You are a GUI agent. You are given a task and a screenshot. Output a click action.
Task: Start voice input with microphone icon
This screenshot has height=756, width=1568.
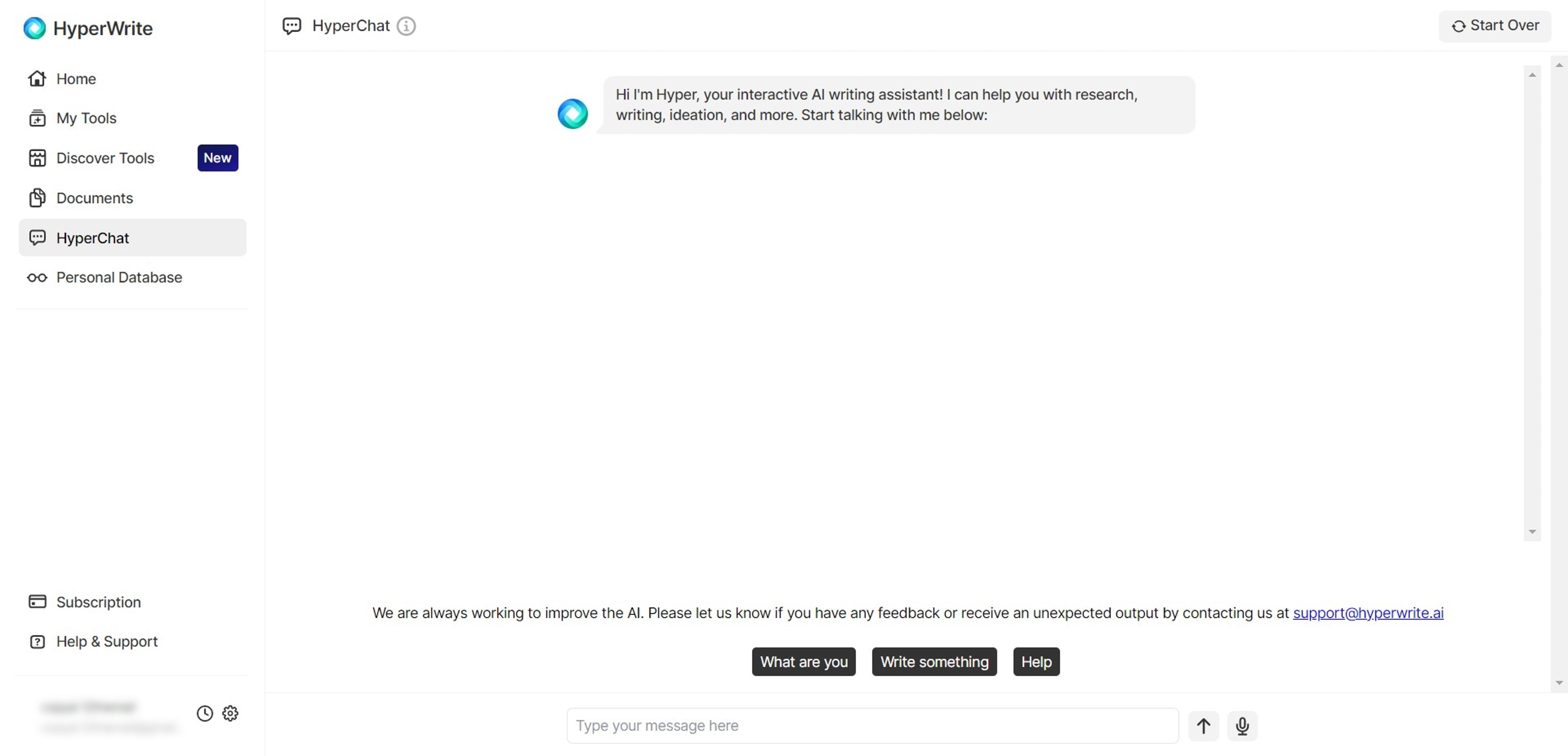(1242, 725)
